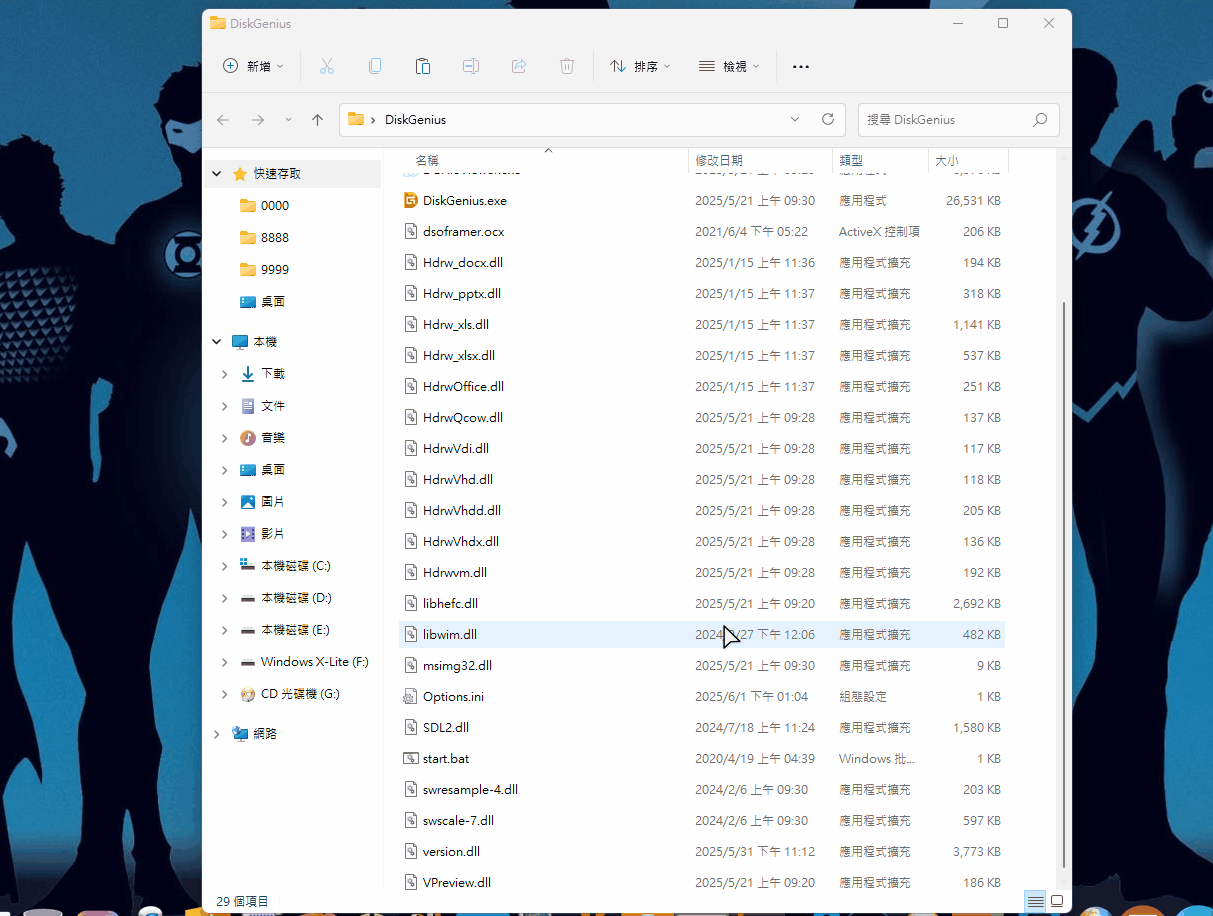Select 本機磁碟 (E:) in the sidebar
This screenshot has width=1213, height=916.
click(x=295, y=630)
